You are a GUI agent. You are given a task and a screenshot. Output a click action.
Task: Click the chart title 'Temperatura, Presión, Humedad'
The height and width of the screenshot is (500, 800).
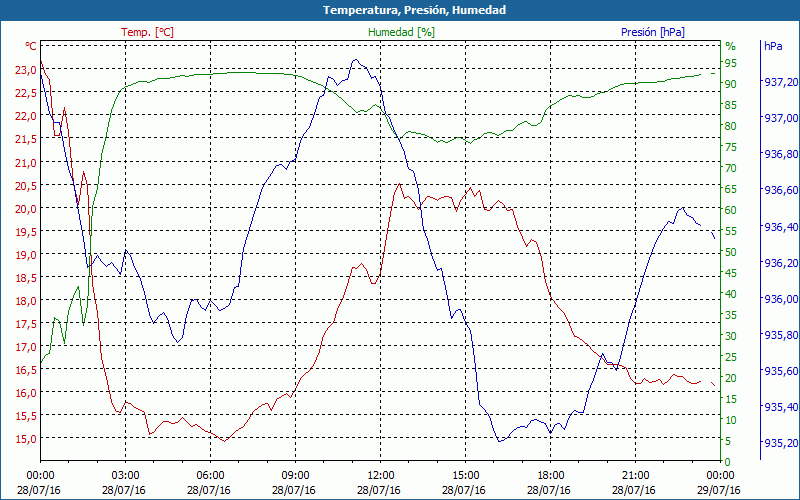pos(414,10)
